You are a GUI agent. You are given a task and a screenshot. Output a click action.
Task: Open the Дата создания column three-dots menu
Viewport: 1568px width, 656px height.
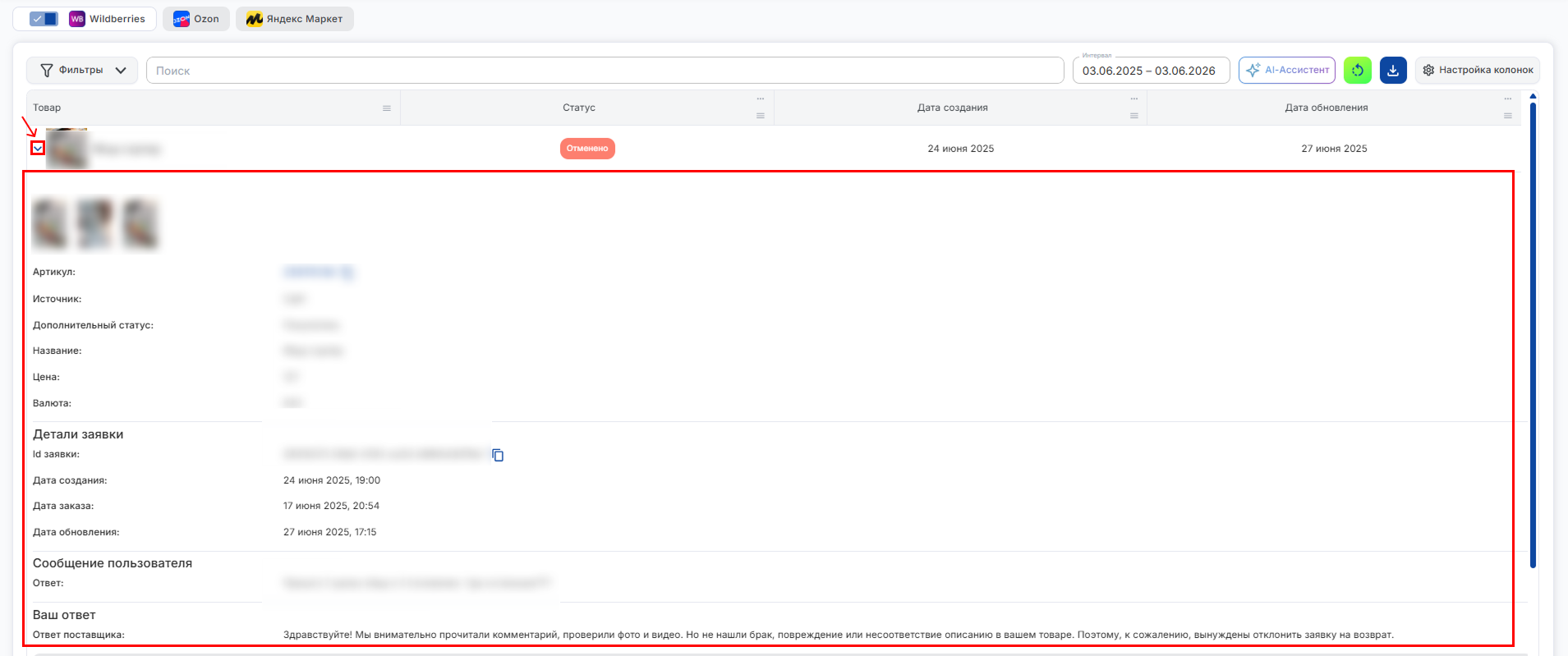coord(1134,99)
